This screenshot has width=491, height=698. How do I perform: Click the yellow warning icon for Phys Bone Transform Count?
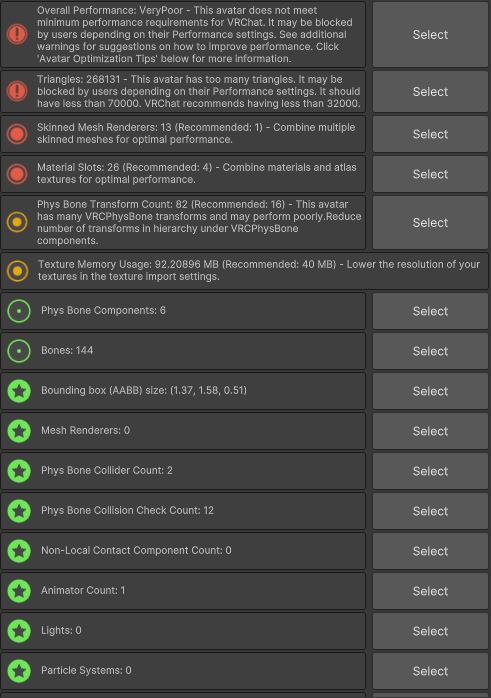click(x=17, y=222)
